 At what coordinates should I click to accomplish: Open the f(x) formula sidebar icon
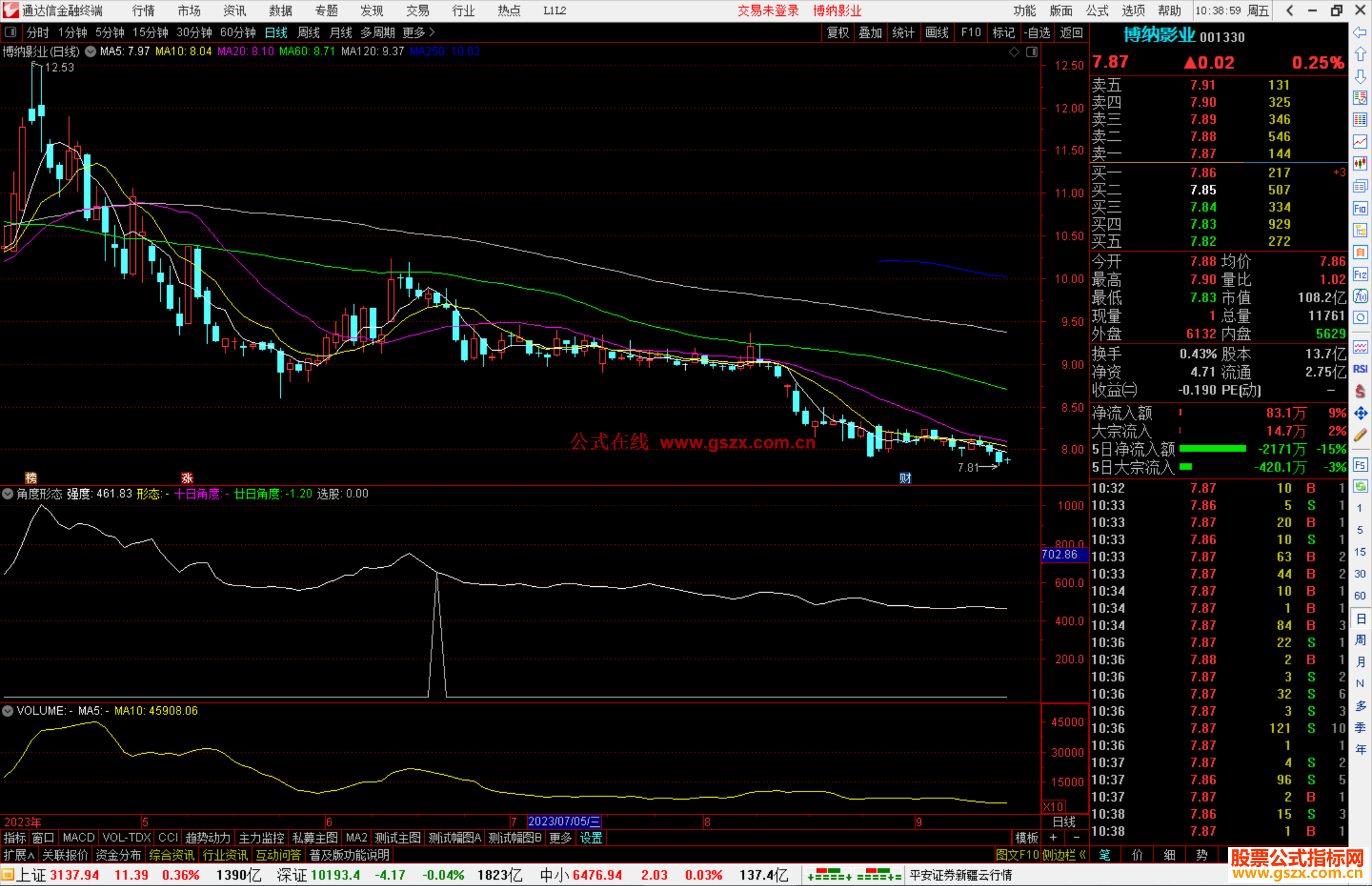(1360, 296)
